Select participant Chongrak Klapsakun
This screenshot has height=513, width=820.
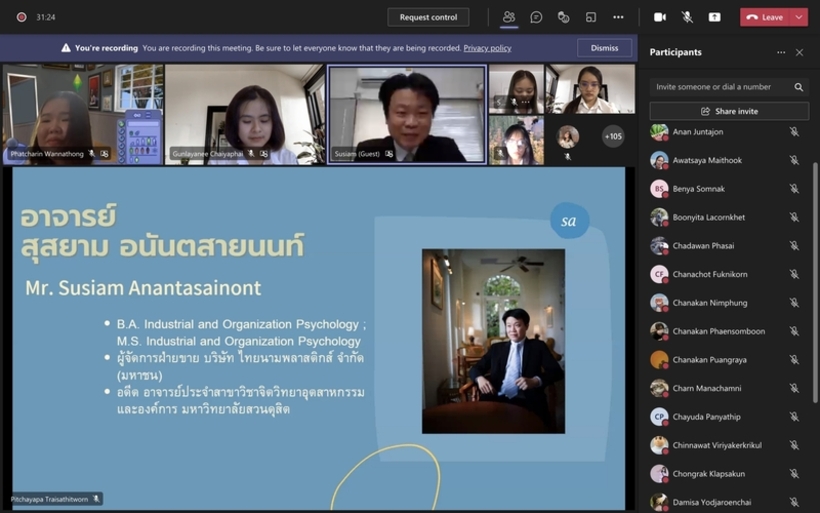click(x=727, y=474)
